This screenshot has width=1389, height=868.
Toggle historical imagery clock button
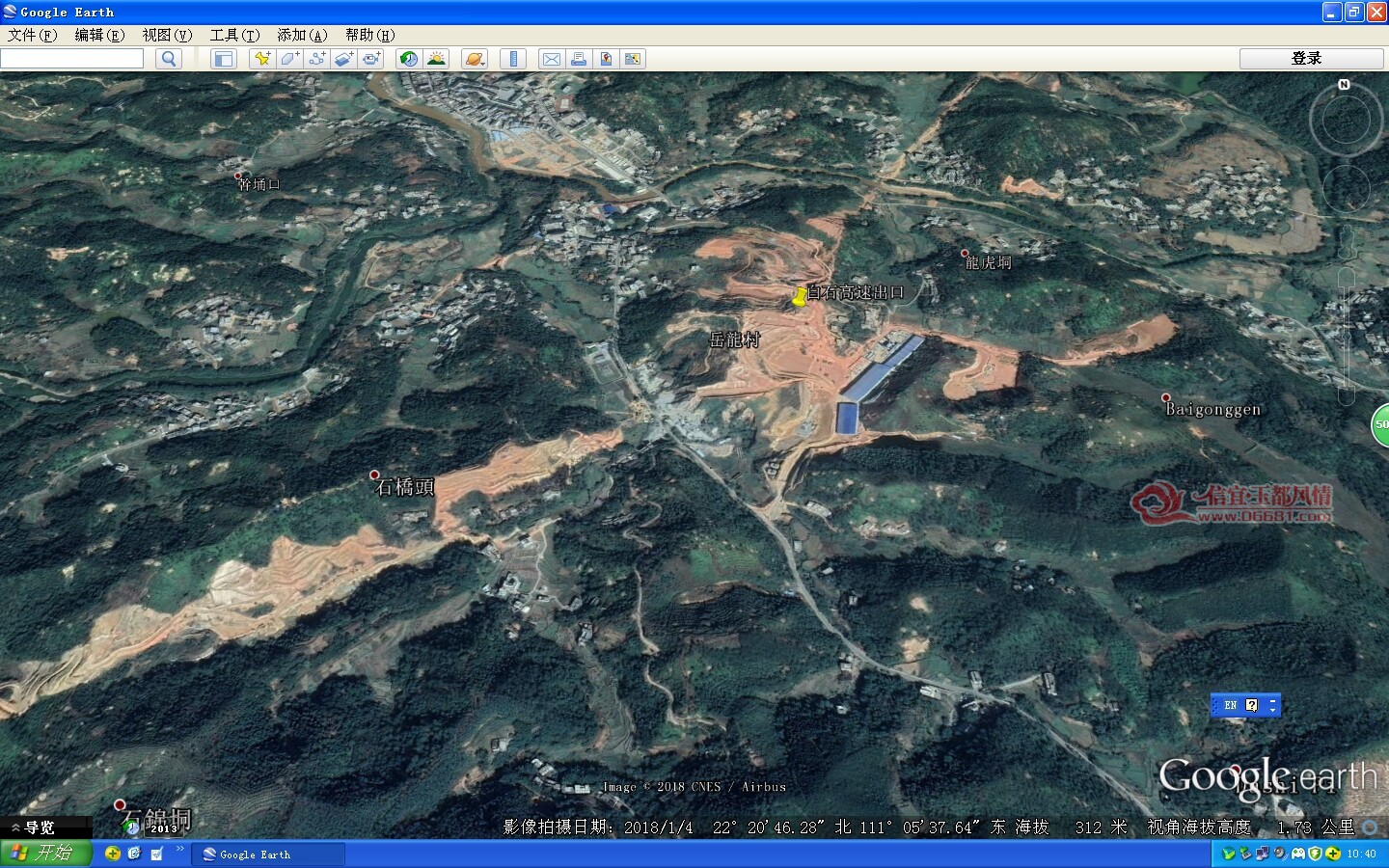point(409,59)
